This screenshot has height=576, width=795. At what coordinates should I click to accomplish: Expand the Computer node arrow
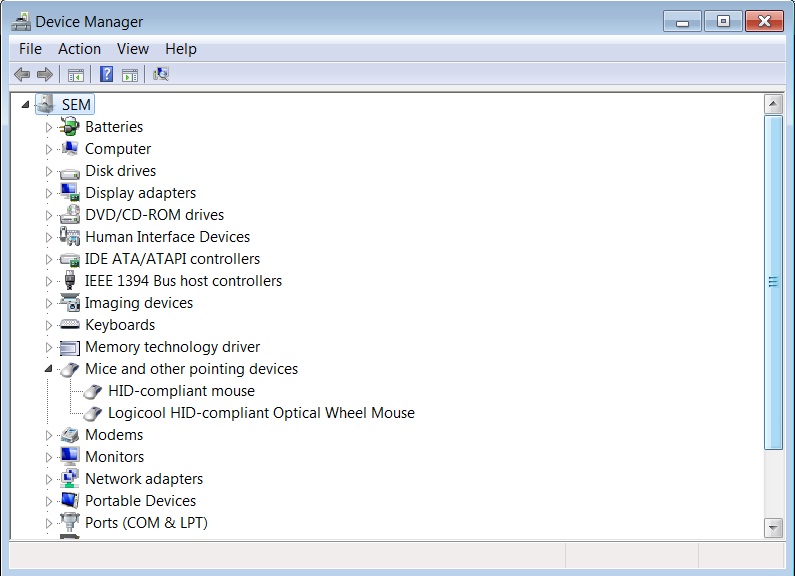click(49, 149)
